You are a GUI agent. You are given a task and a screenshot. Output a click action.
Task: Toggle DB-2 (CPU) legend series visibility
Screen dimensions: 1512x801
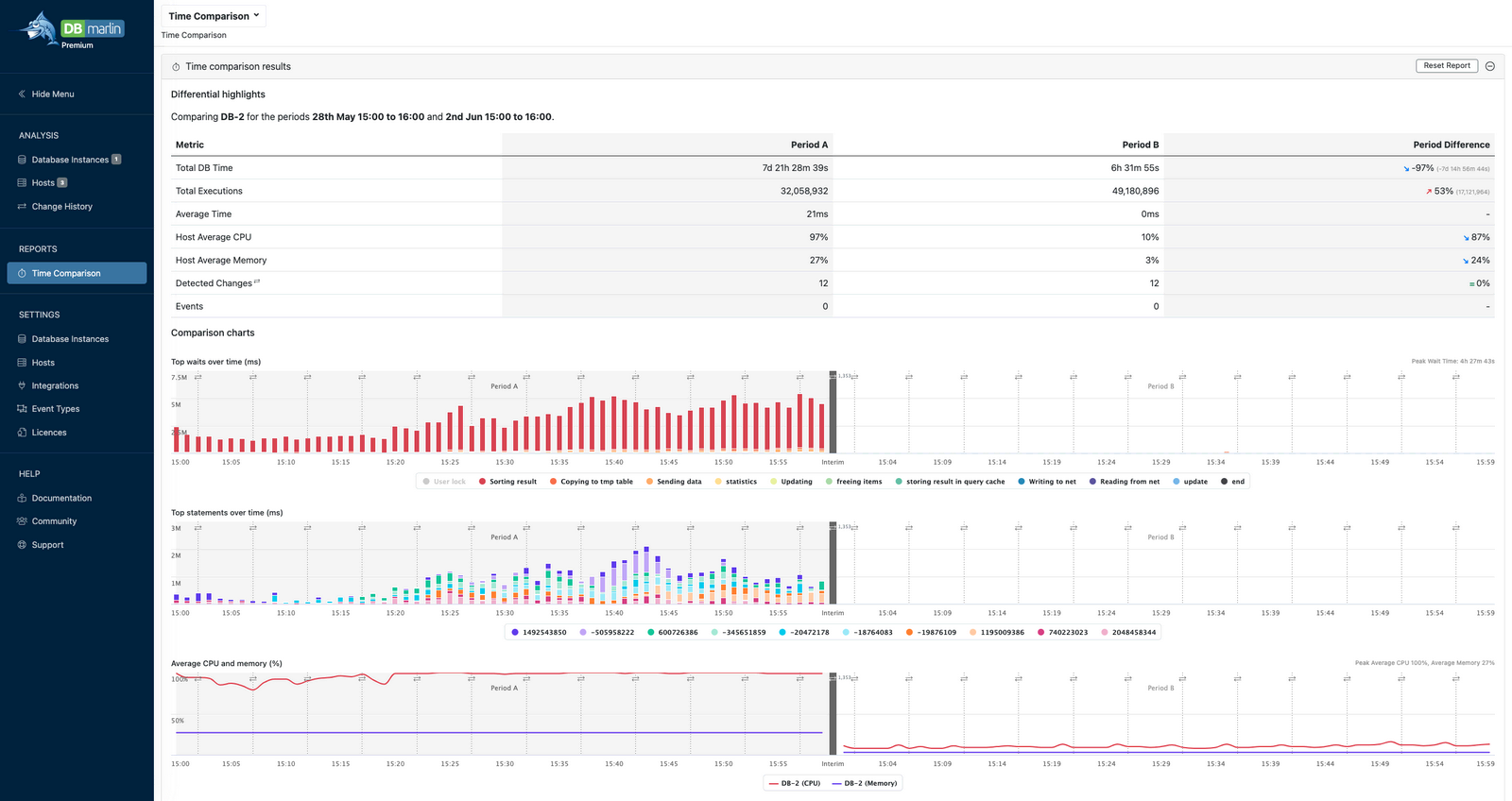[x=794, y=783]
